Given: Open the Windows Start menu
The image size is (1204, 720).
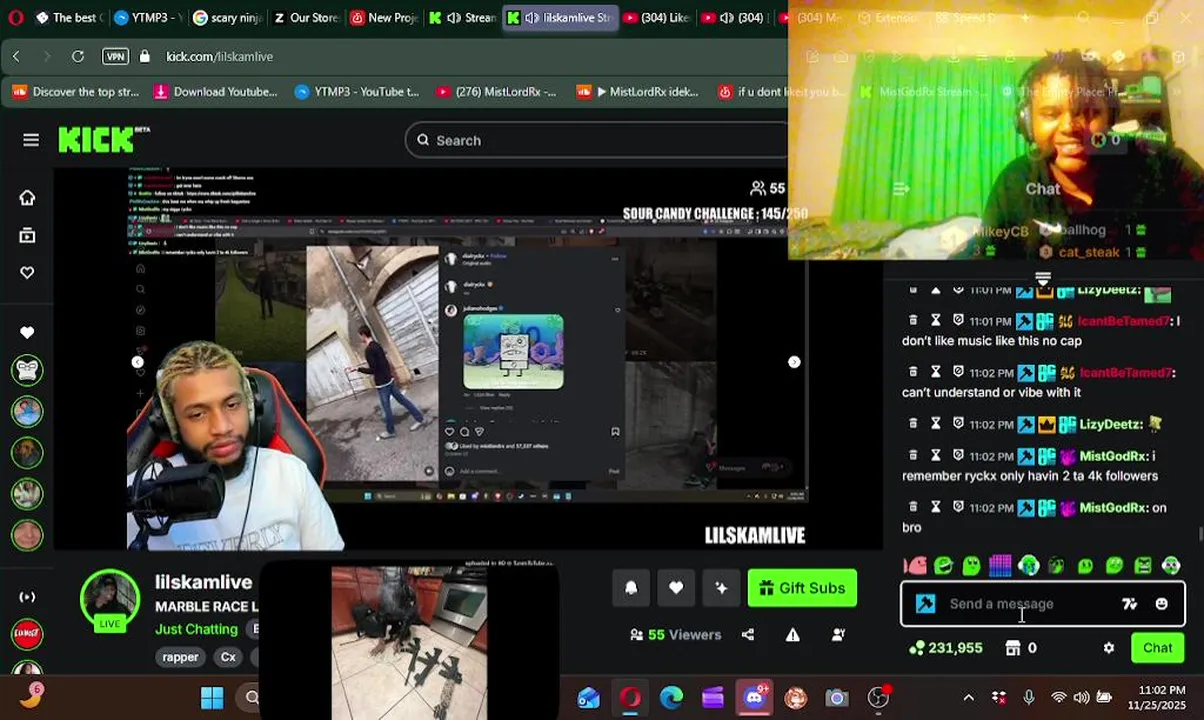Looking at the screenshot, I should pos(212,698).
